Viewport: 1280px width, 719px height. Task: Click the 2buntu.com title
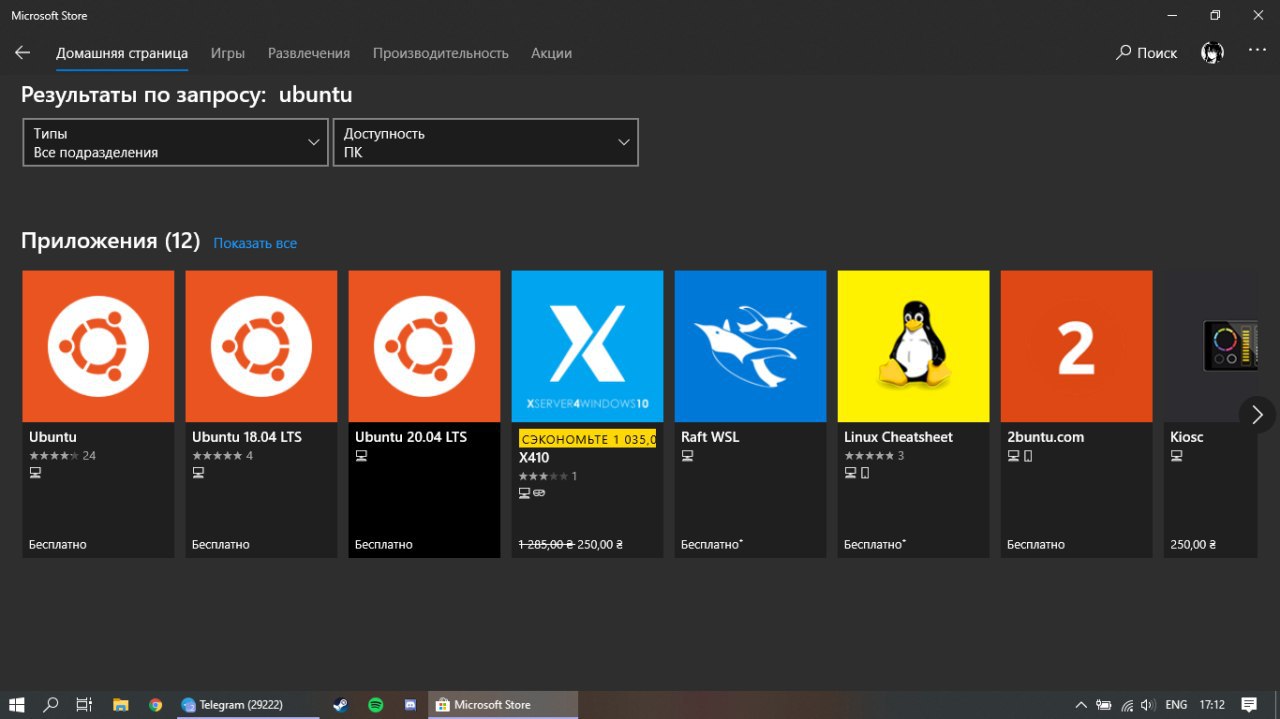(1045, 437)
